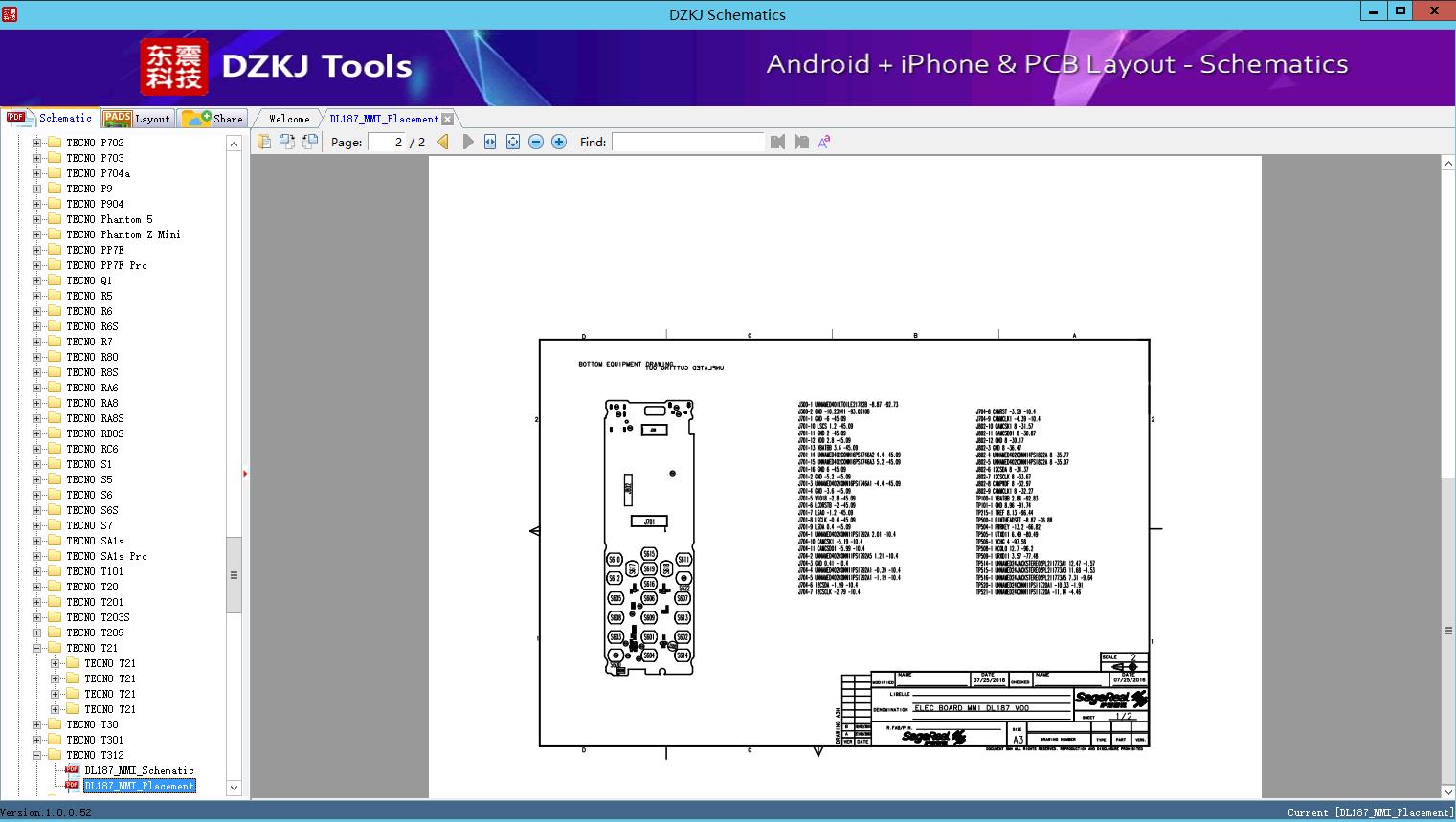Viewport: 1456px width, 822px height.
Task: Collapse the TECNO T21 folder
Action: pos(37,648)
